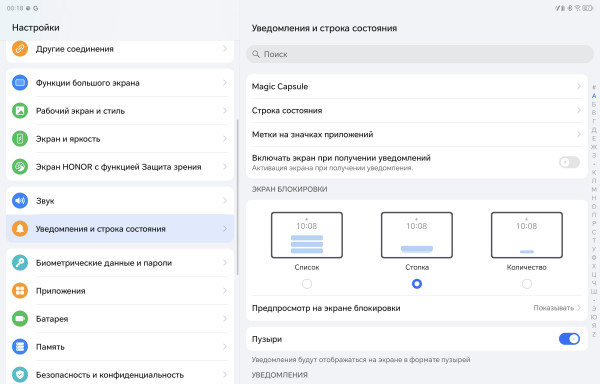Select the Список radio button
The image size is (600, 384).
[307, 284]
